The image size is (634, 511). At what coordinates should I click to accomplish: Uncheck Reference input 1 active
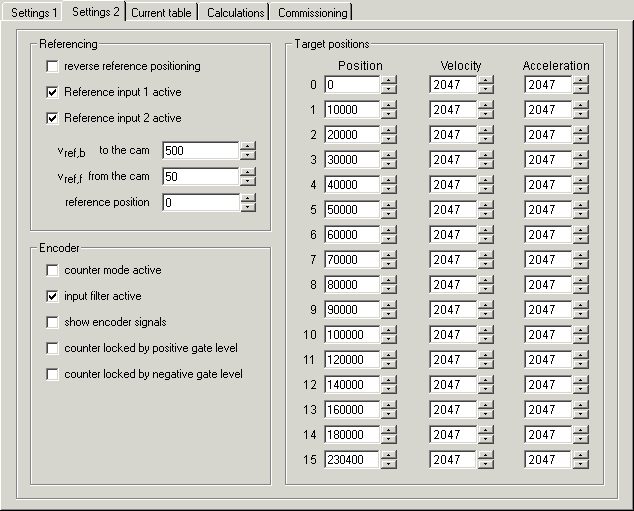(52, 92)
